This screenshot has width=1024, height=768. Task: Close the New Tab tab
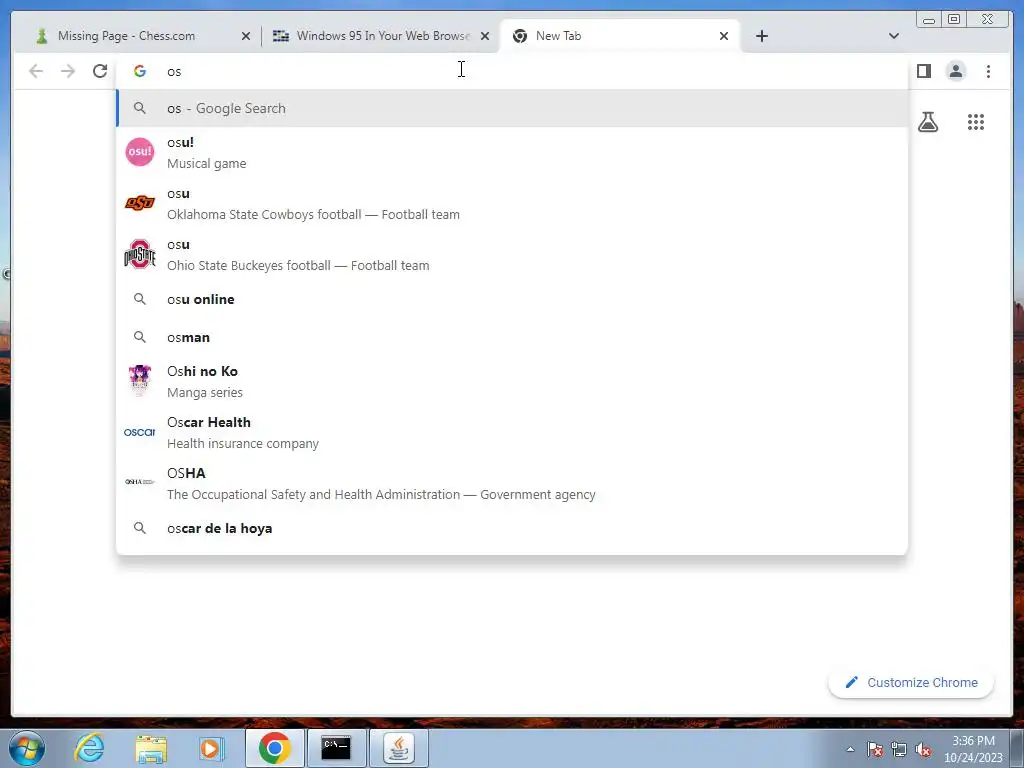724,36
